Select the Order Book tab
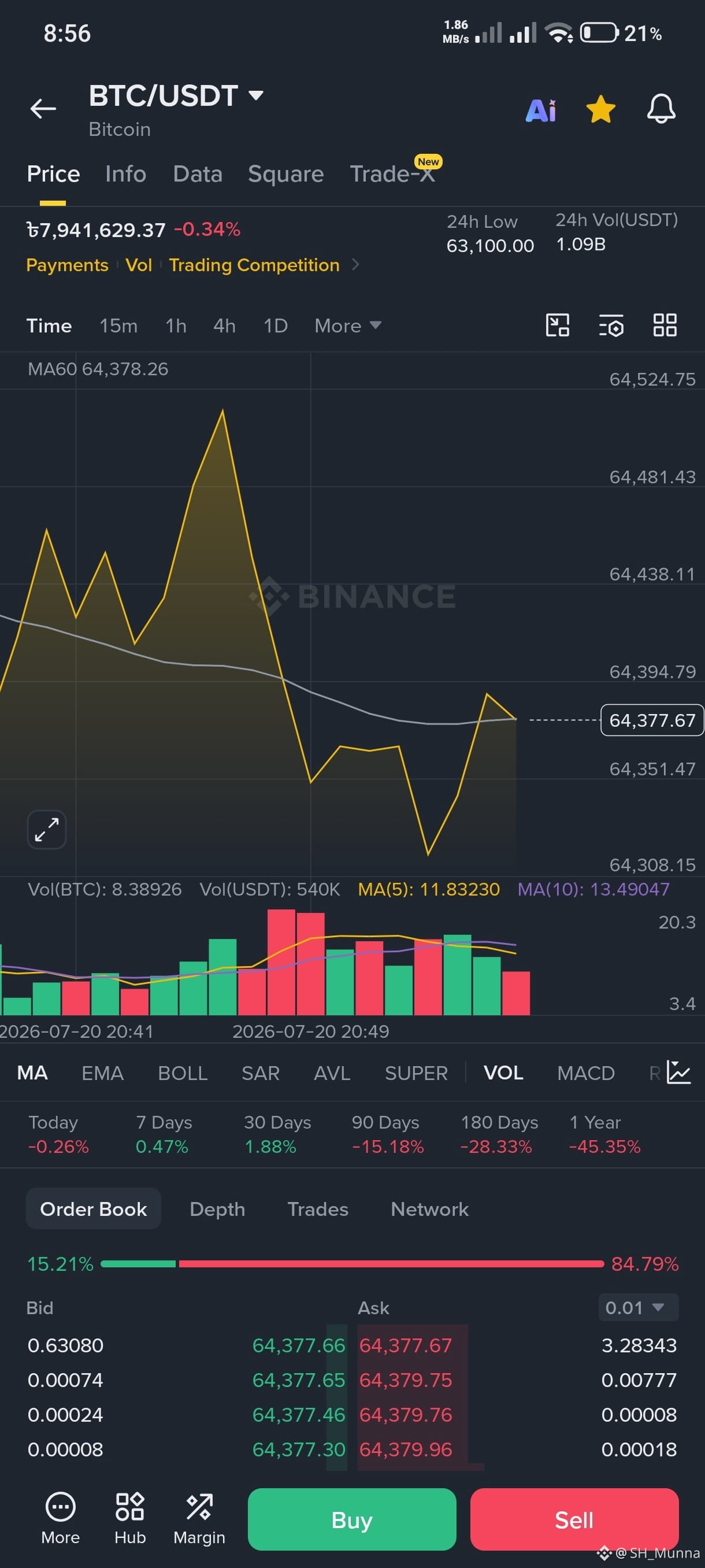This screenshot has height=1568, width=705. [93, 1209]
